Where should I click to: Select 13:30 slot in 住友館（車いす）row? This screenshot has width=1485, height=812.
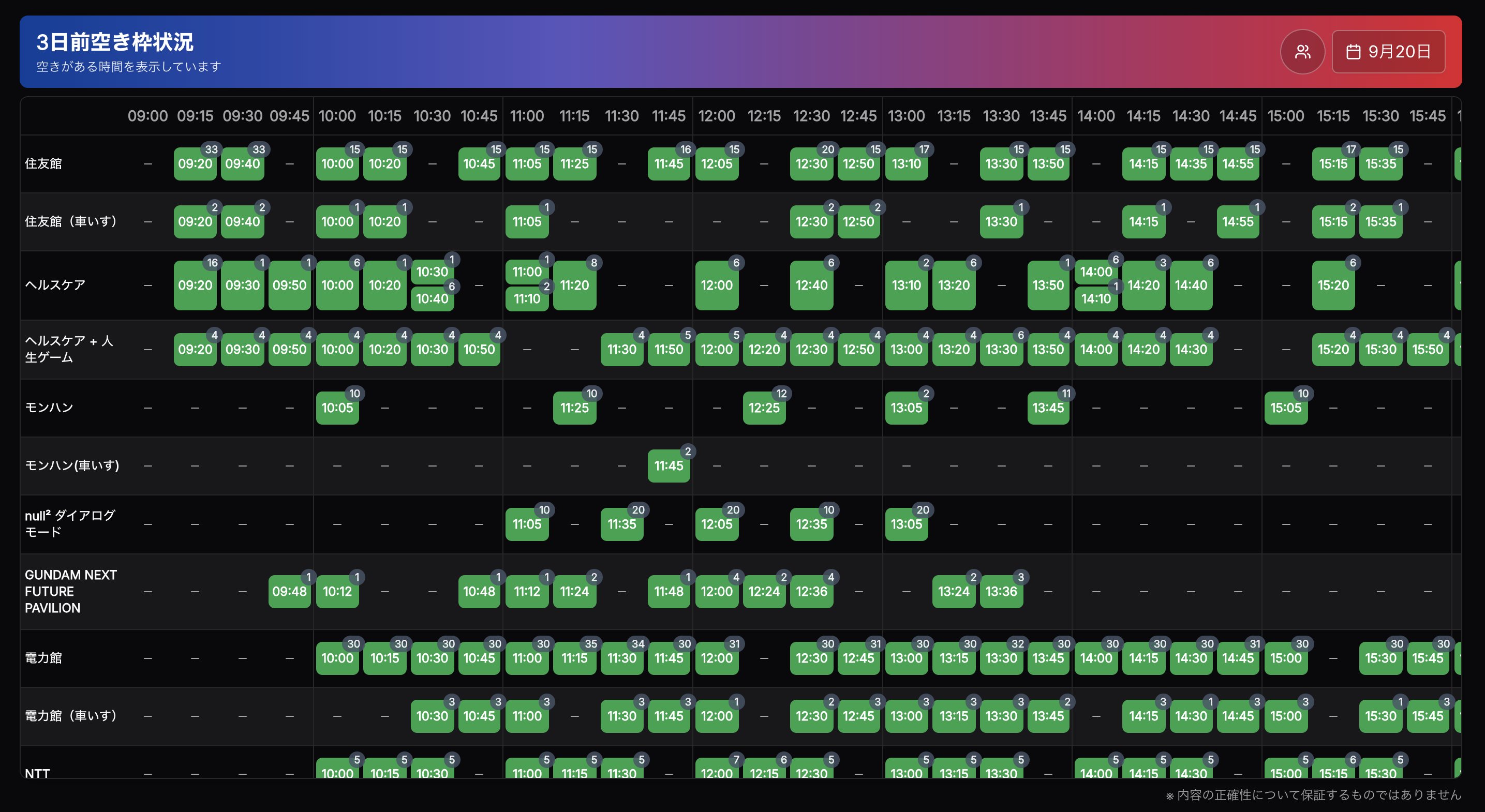pyautogui.click(x=1001, y=222)
